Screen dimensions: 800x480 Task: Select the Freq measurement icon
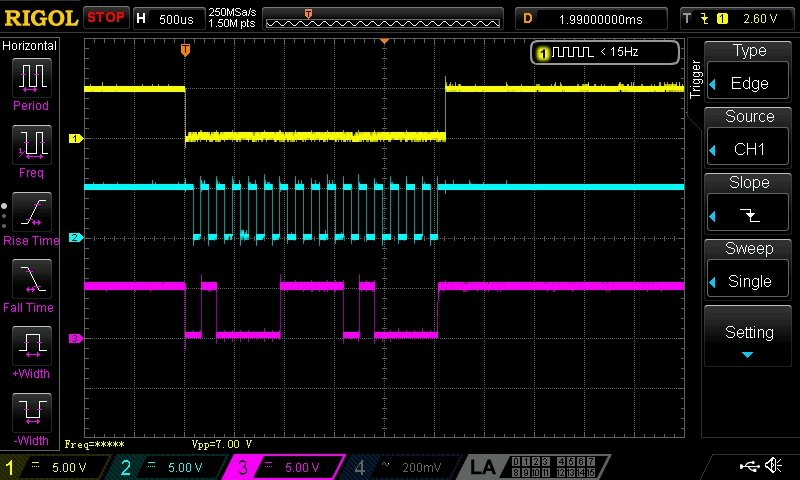(31, 145)
